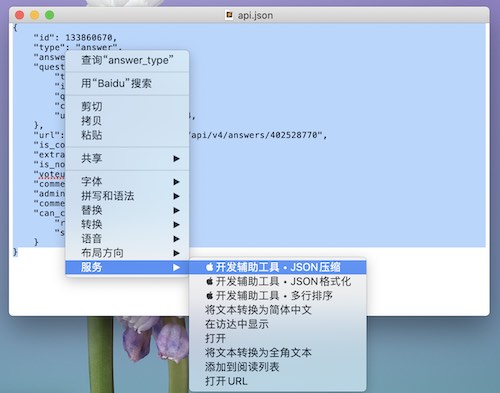Image resolution: width=500 pixels, height=393 pixels.
Task: Click the final closing brace line
Action: point(15,252)
